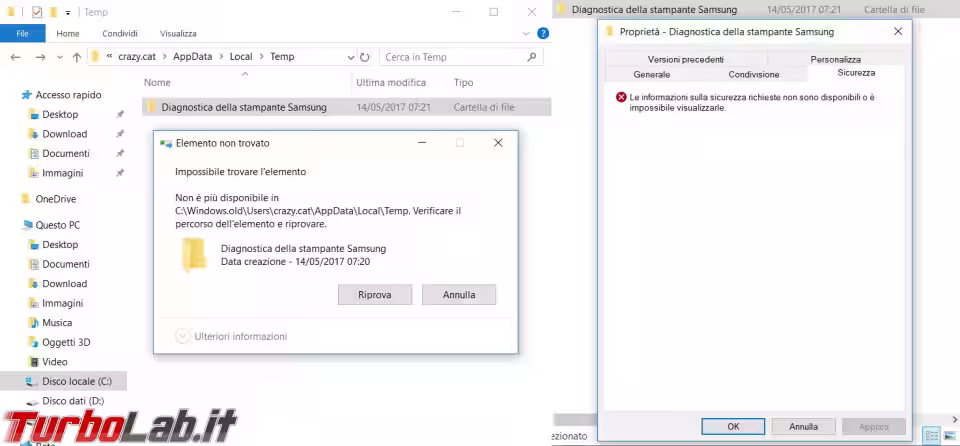Click AppData in the address path
This screenshot has width=960, height=446.
(192, 56)
